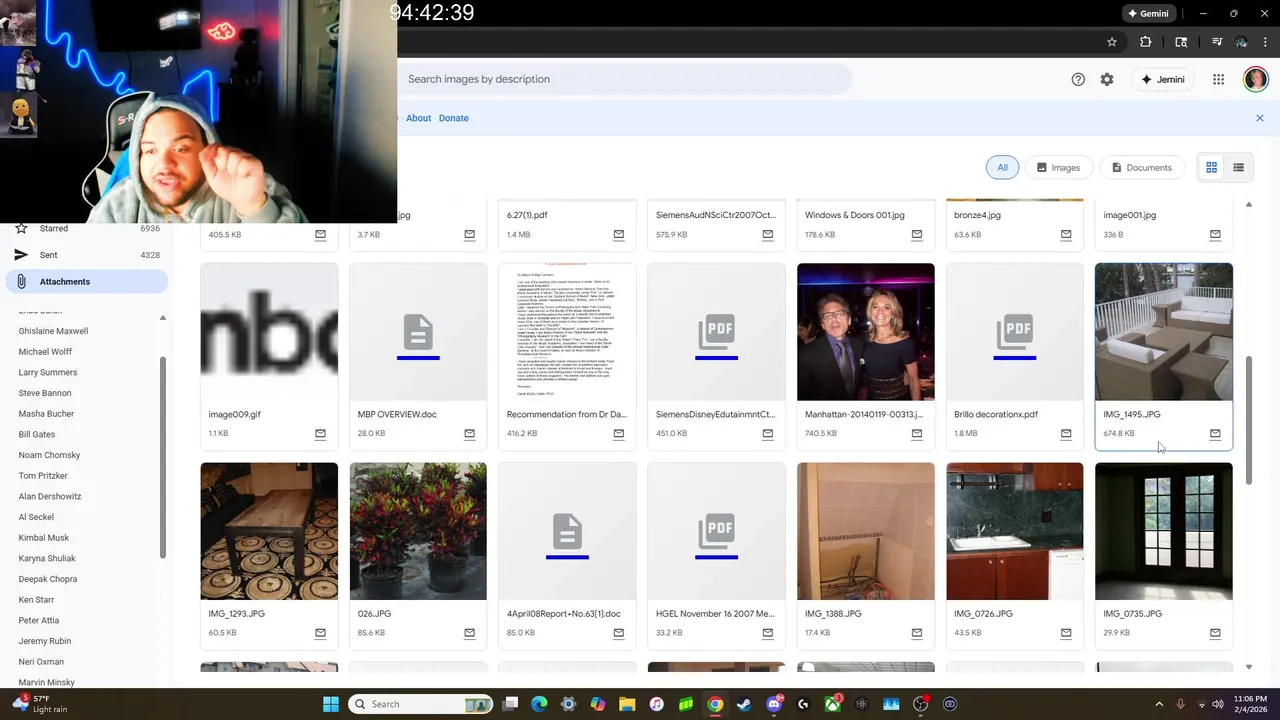The width and height of the screenshot is (1280, 720).
Task: Launch Microsoft Edge from the taskbar
Action: click(539, 704)
